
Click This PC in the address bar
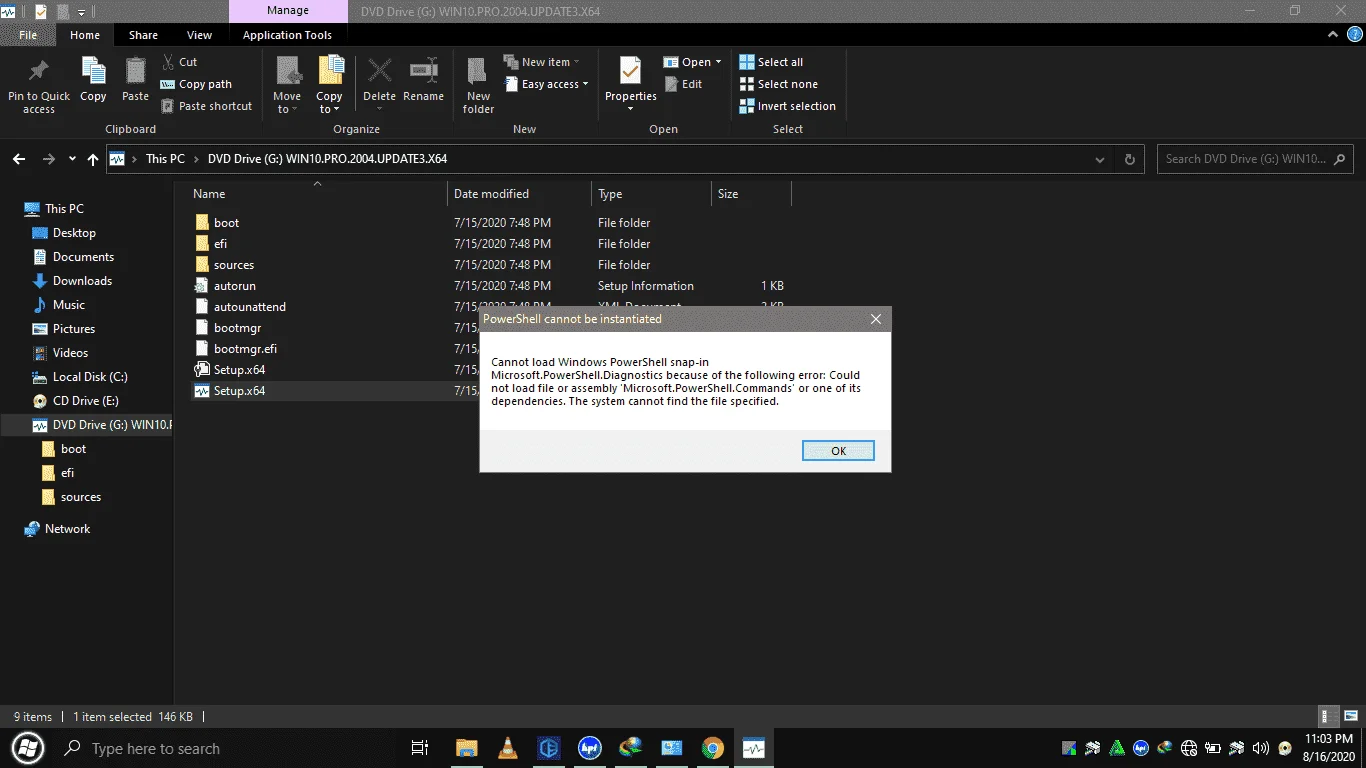[165, 159]
